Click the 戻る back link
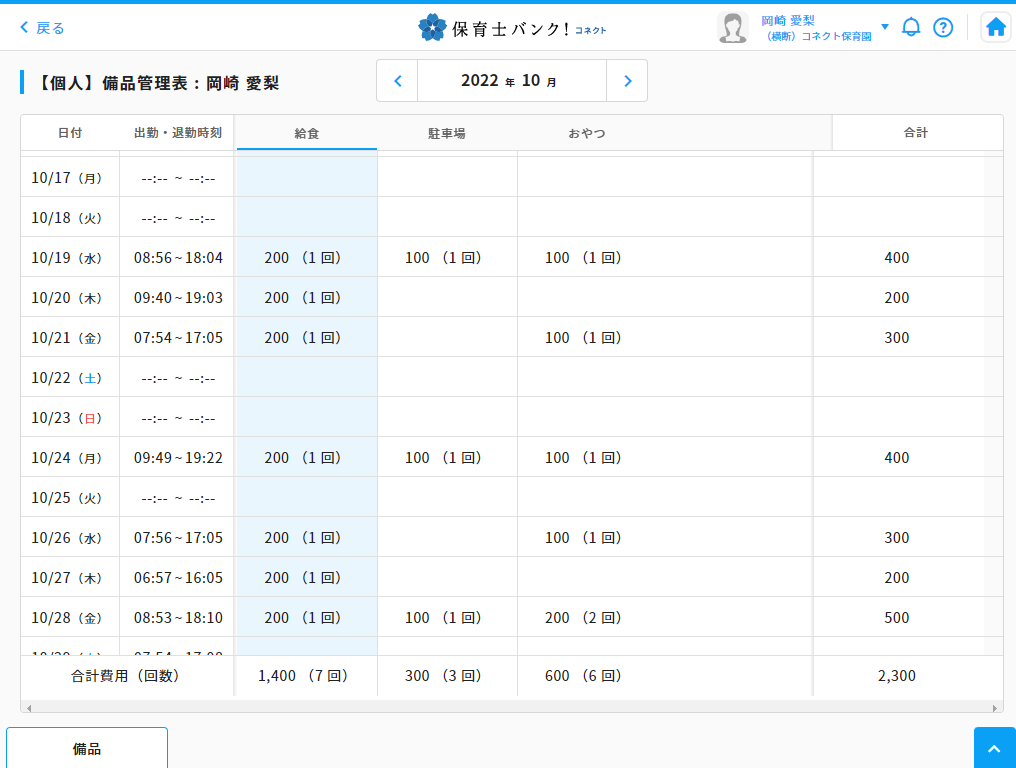This screenshot has height=768, width=1016. click(43, 28)
